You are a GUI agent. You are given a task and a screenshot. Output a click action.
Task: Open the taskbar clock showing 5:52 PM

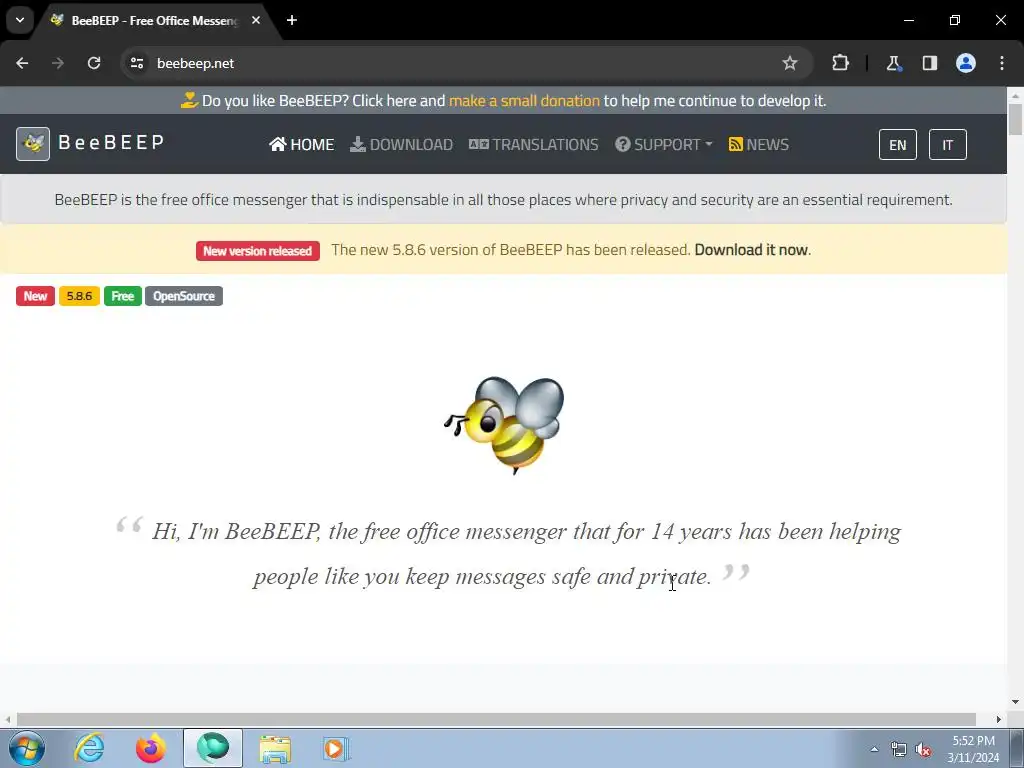(x=973, y=749)
